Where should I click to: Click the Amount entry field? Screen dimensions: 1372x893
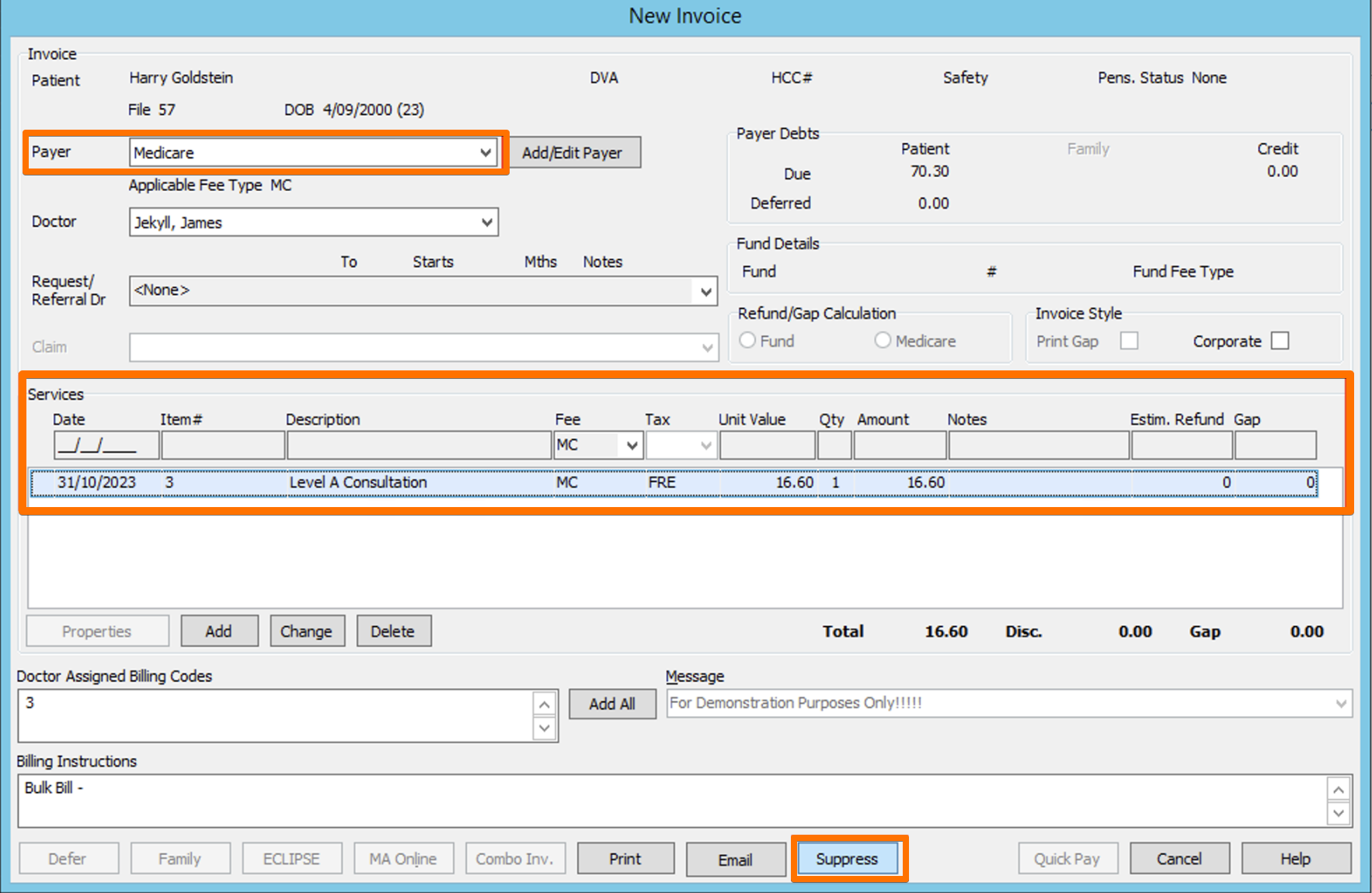pos(900,446)
